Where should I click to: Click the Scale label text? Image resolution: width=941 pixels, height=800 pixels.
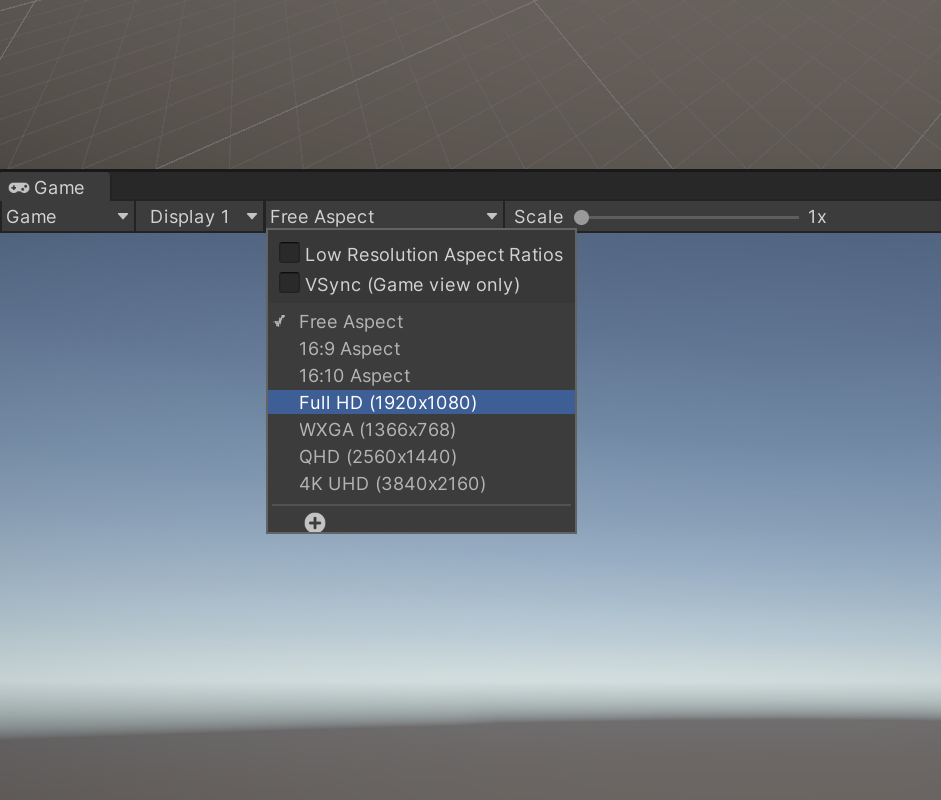(x=538, y=217)
